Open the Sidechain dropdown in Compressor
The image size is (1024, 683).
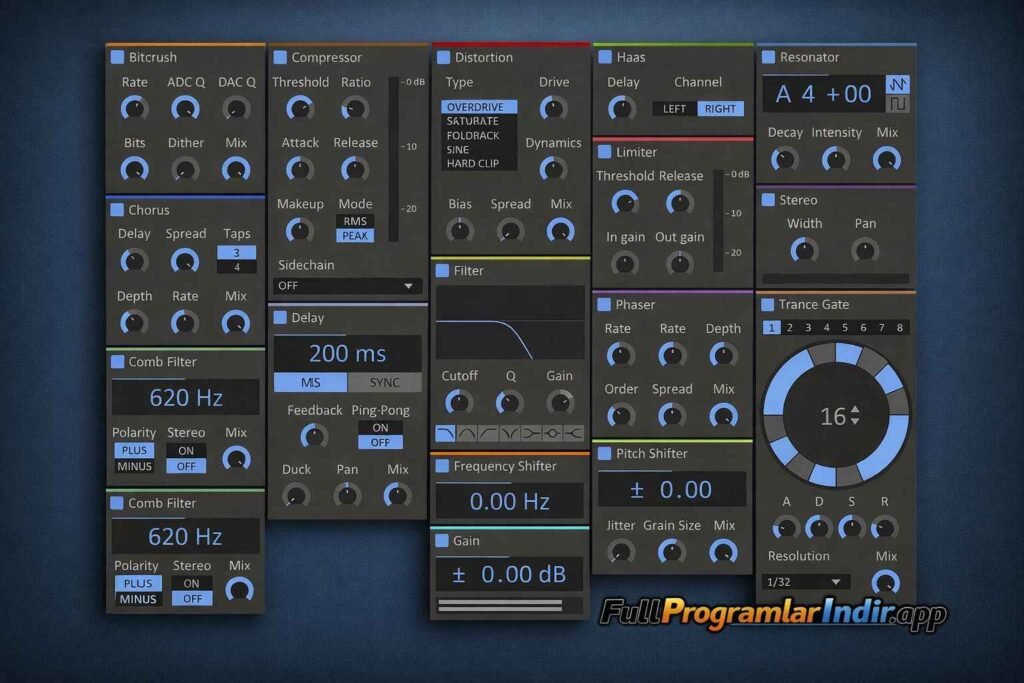point(347,286)
